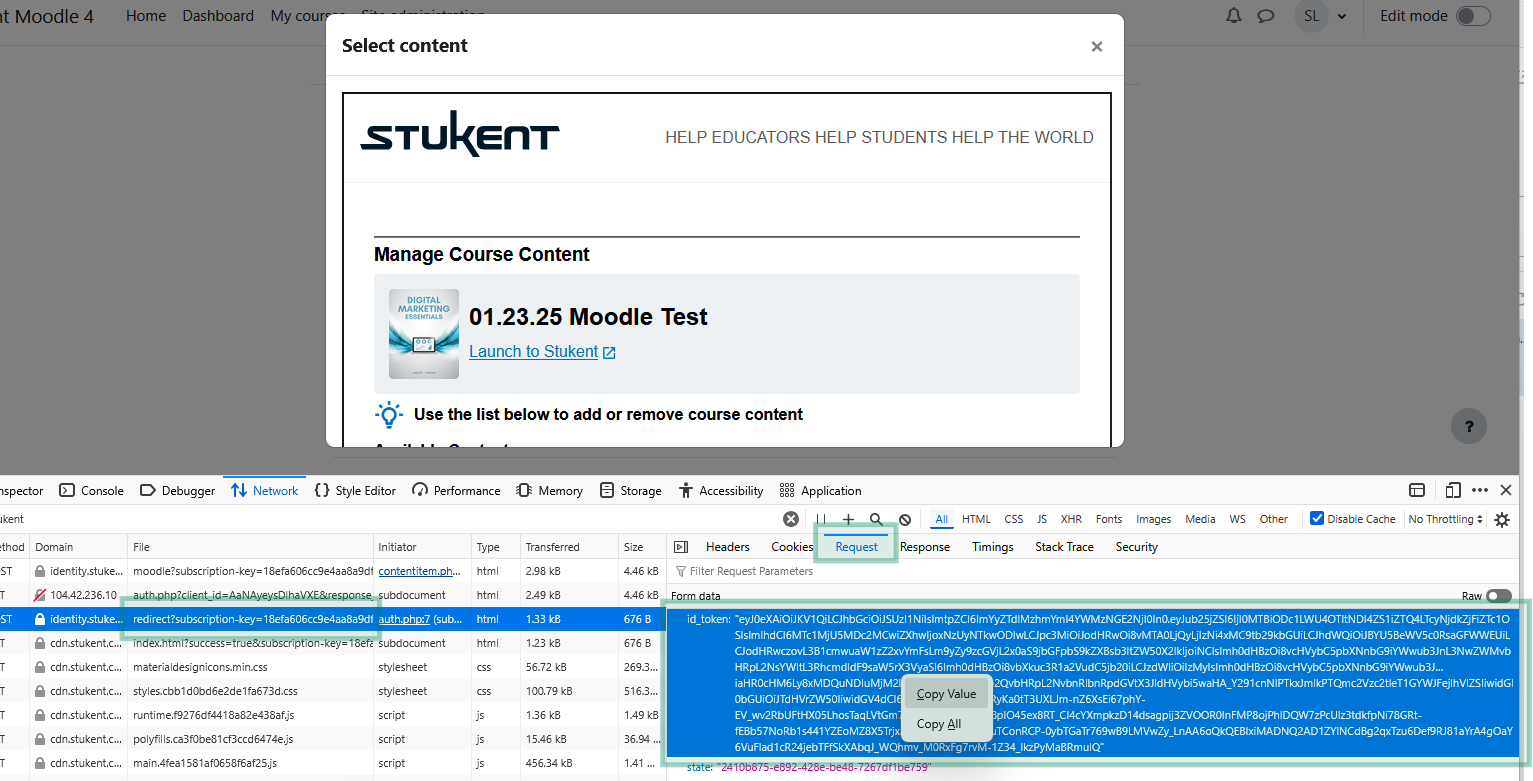The image size is (1533, 781).
Task: Open network request search magnifier
Action: point(876,519)
